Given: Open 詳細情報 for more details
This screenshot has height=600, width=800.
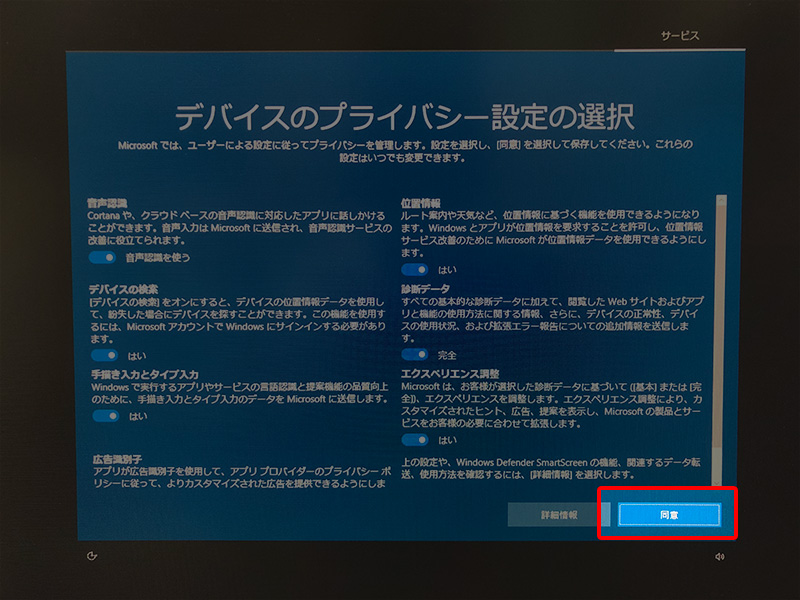Looking at the screenshot, I should click(557, 514).
